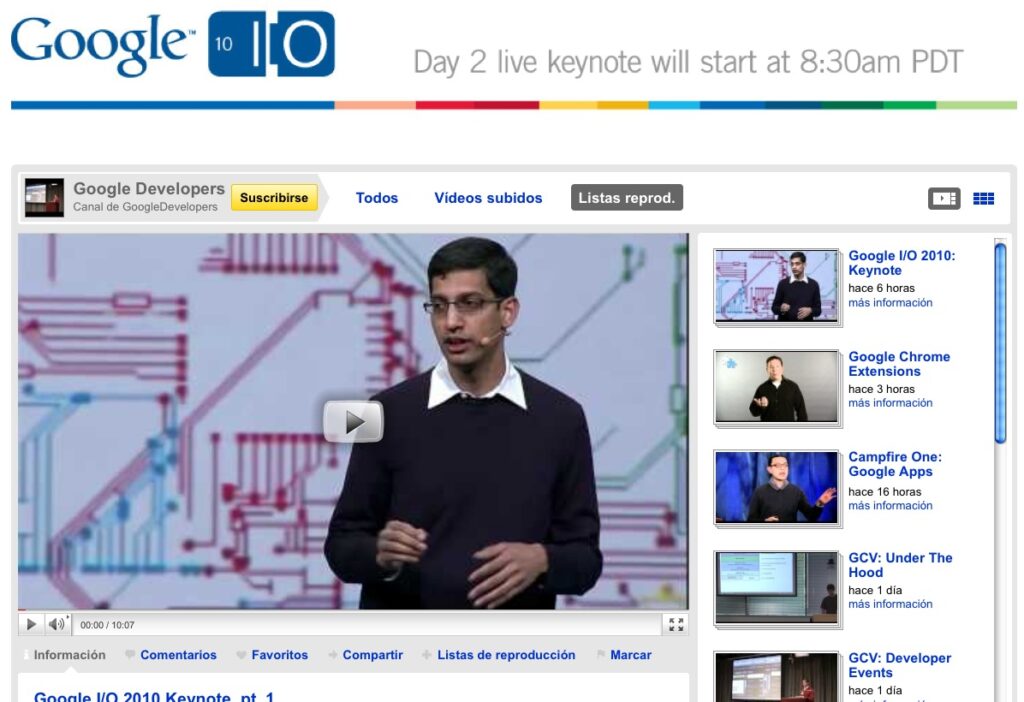The height and width of the screenshot is (702, 1024).
Task: Select the Listas reprod. tab
Action: click(x=627, y=198)
